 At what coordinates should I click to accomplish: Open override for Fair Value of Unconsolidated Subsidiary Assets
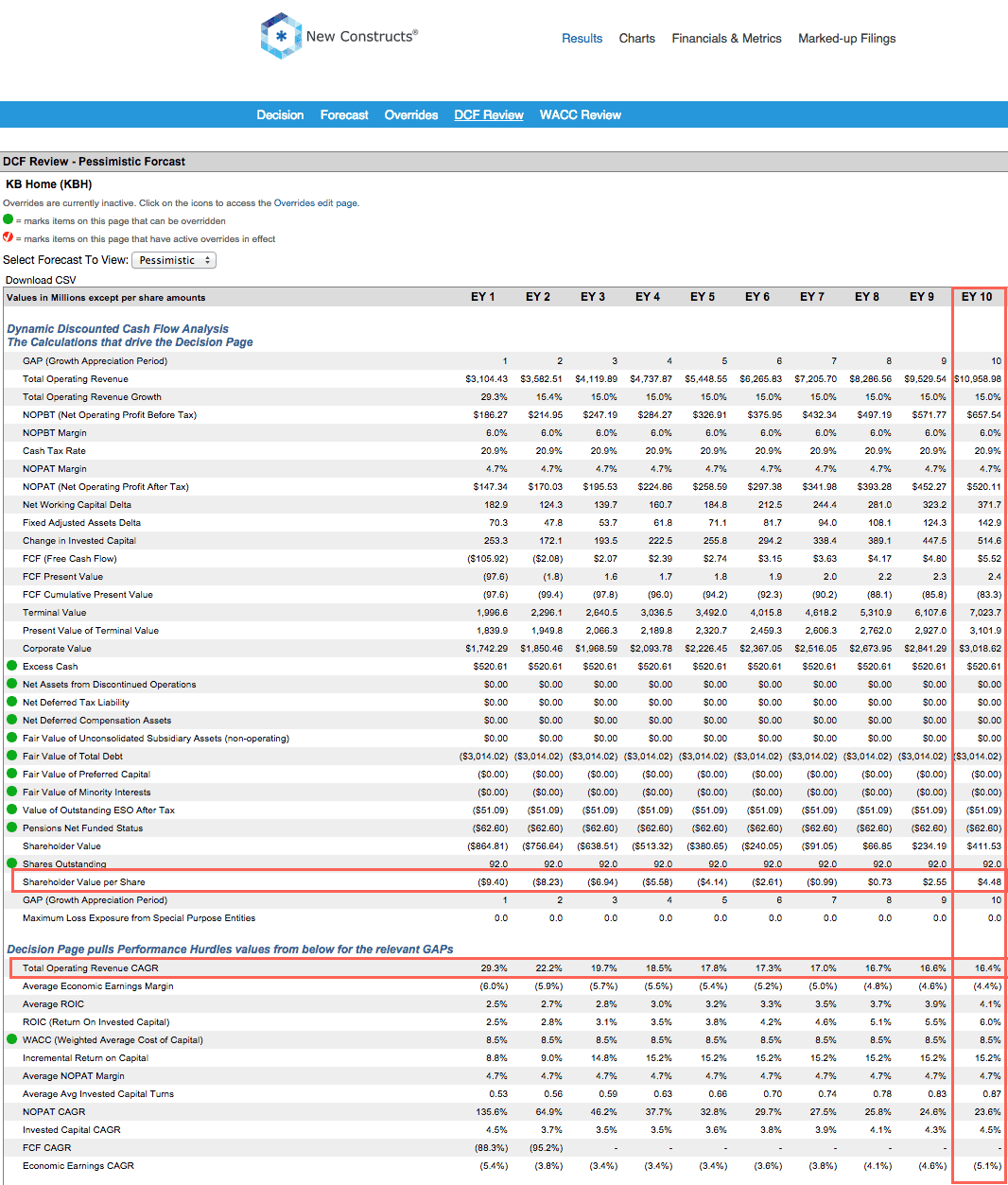pos(11,738)
